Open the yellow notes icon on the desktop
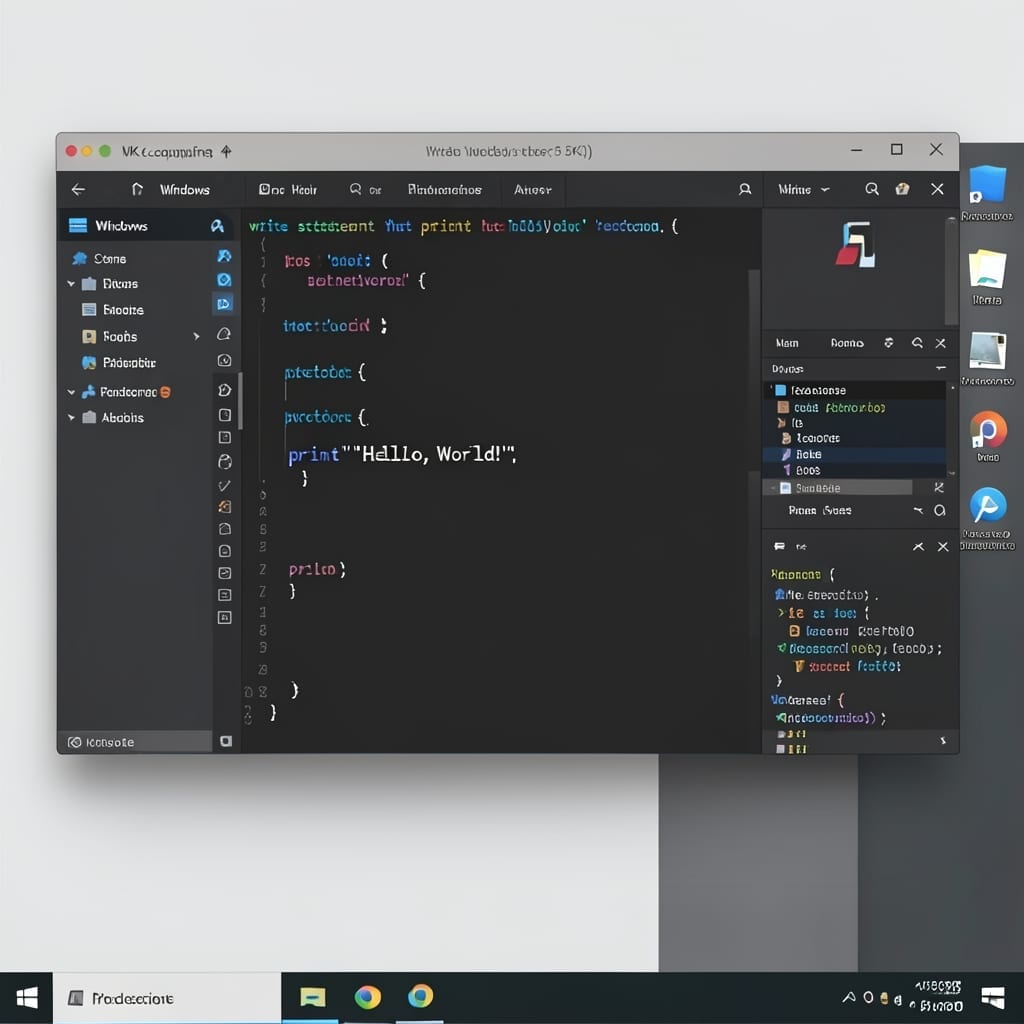The image size is (1024, 1024). tap(986, 269)
